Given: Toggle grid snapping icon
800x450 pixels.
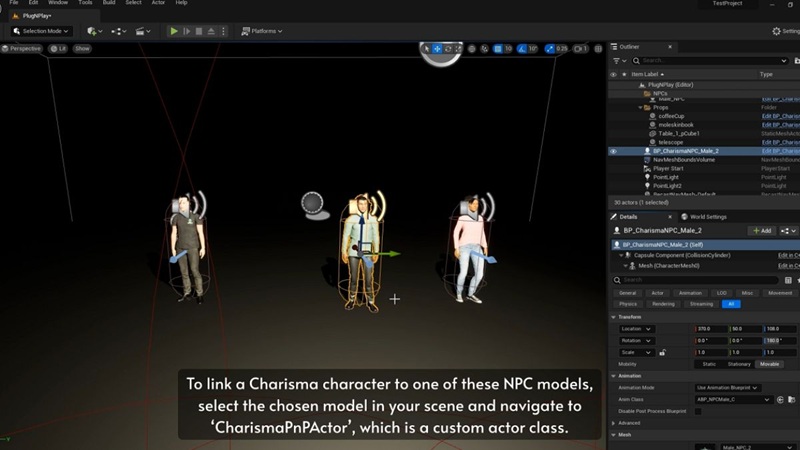Looking at the screenshot, I should [x=496, y=48].
